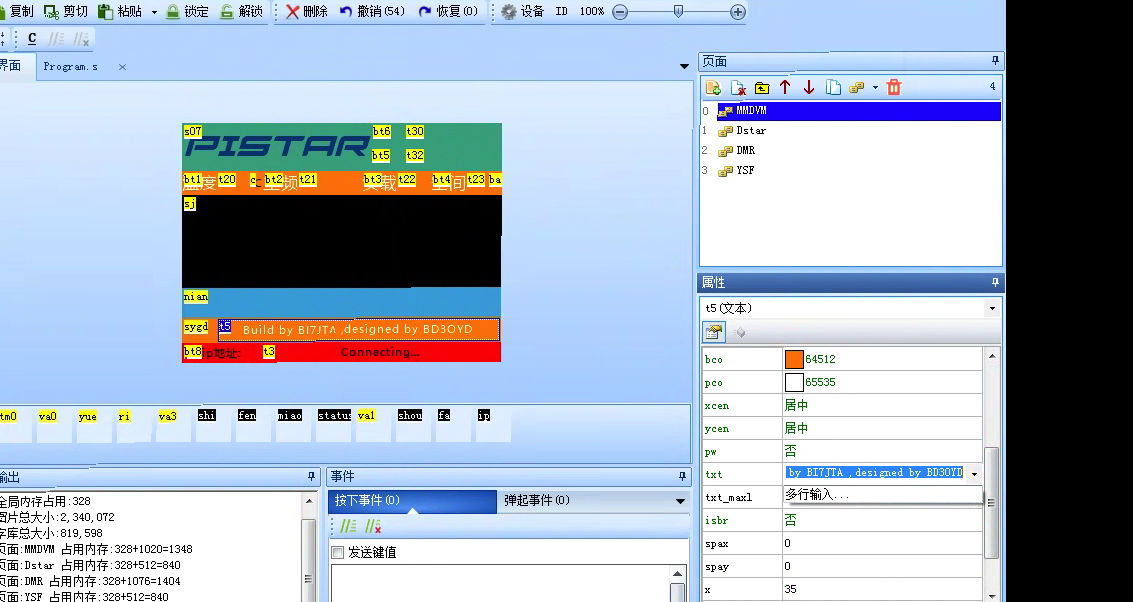The image size is (1133, 602).
Task: Redo using the 恢复(0) button
Action: (448, 12)
